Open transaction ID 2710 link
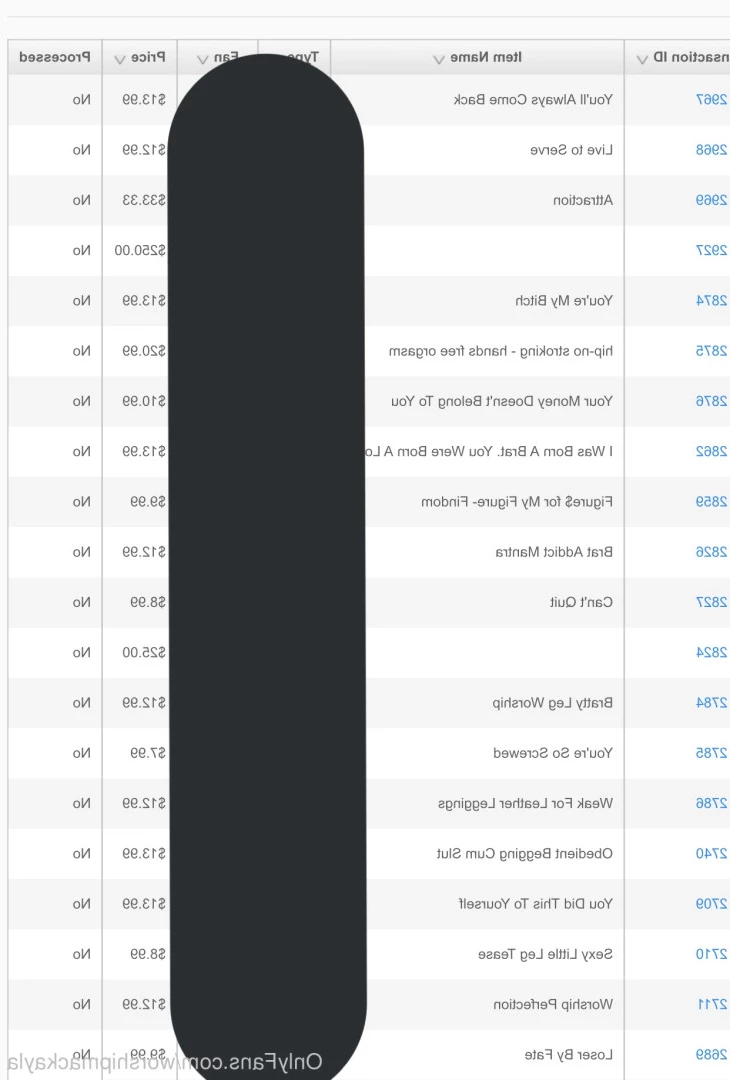 [x=711, y=955]
